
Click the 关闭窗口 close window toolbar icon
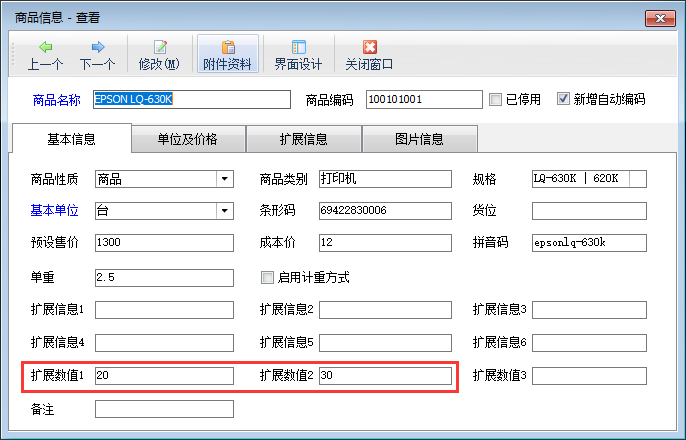point(369,47)
